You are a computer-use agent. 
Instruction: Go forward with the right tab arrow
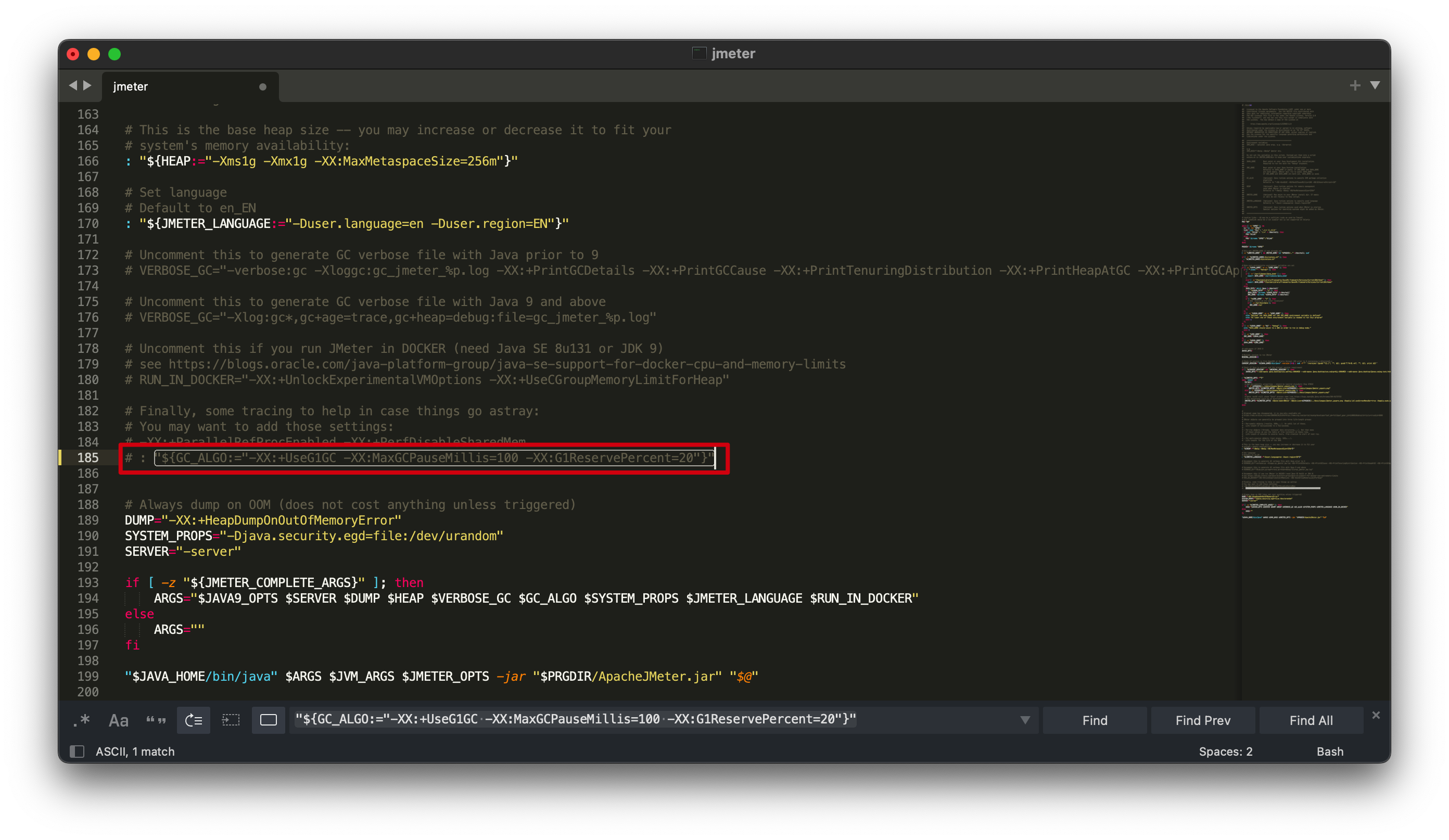click(87, 86)
